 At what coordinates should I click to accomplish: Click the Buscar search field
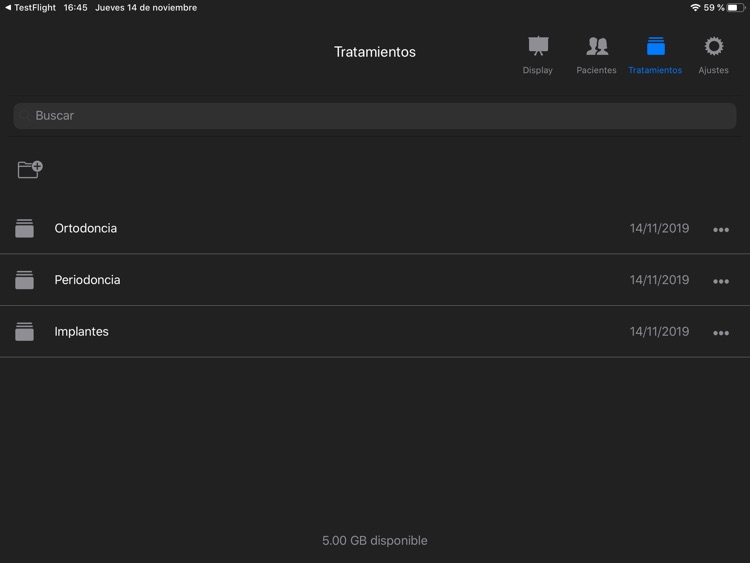(x=375, y=116)
